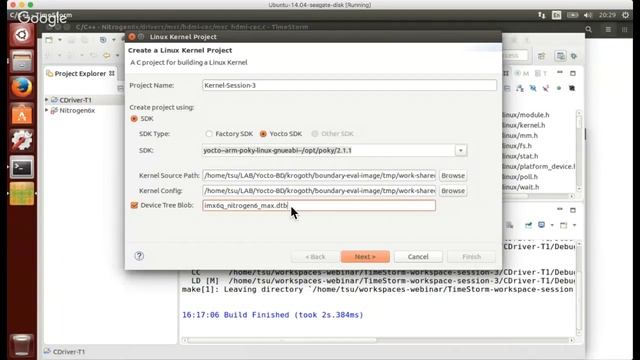The width and height of the screenshot is (640, 360).
Task: Click the pin console icon in Console view
Action: (x=529, y=225)
